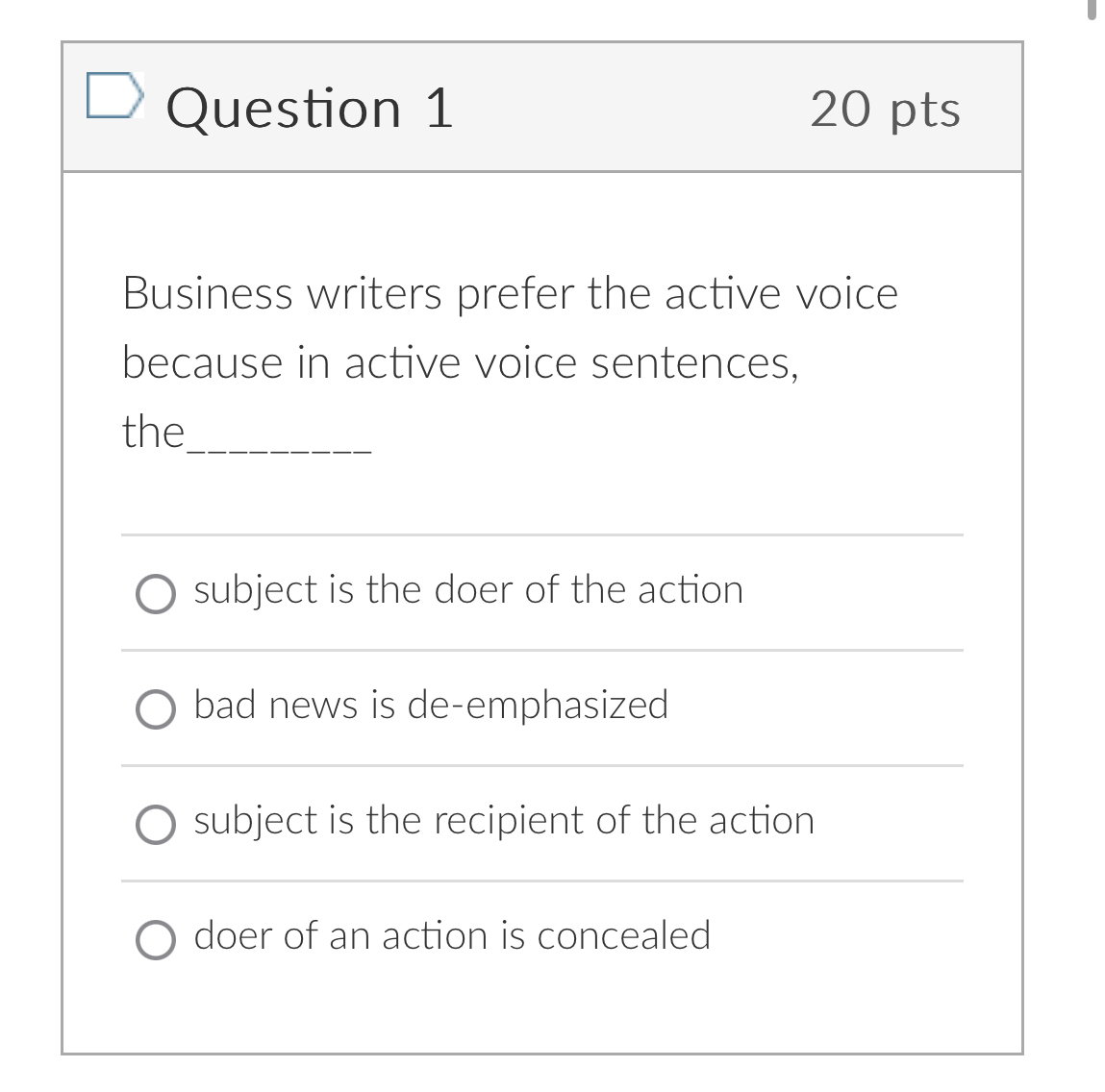Click the blank fill-in line after "the"
Screen dimensions: 1105x1092
(x=279, y=445)
